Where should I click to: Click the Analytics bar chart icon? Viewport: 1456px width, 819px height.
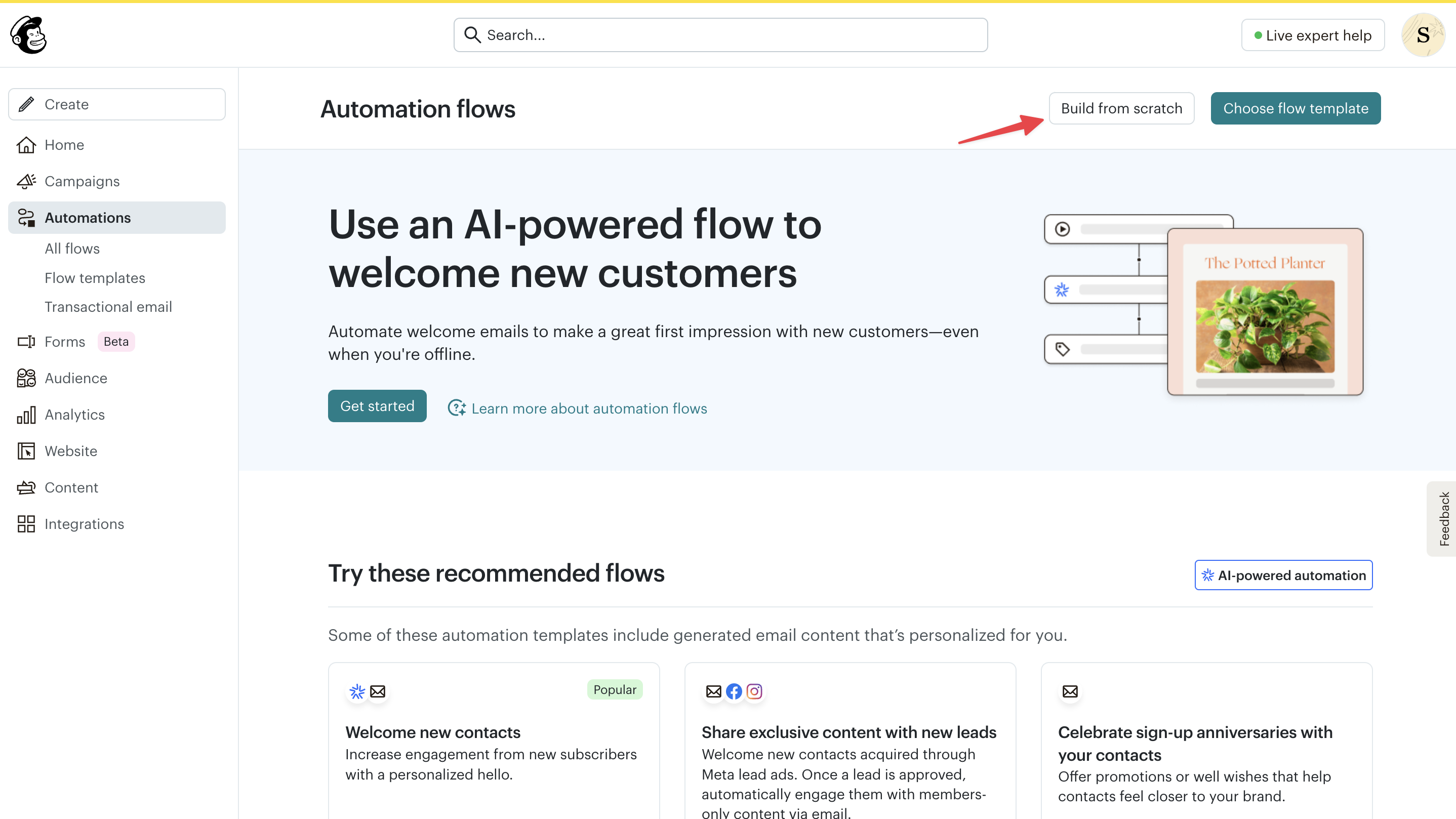[26, 414]
